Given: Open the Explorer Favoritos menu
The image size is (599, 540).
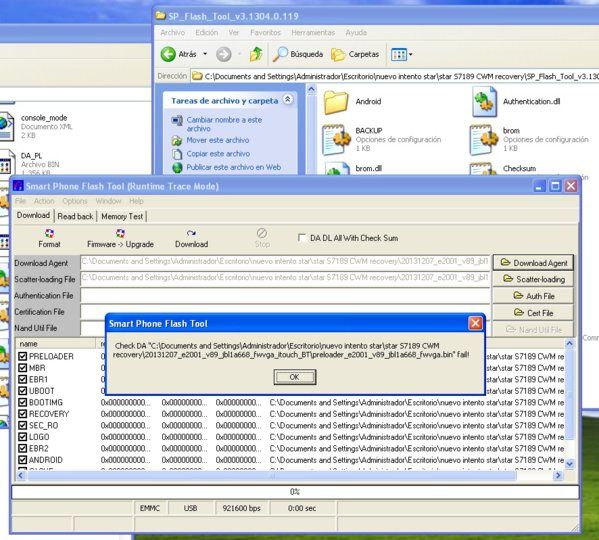Looking at the screenshot, I should tap(266, 32).
